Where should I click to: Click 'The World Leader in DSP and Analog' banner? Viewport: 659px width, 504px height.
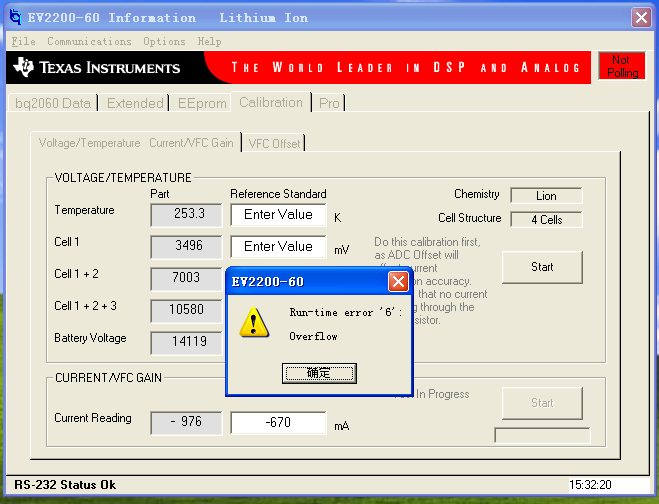click(406, 67)
